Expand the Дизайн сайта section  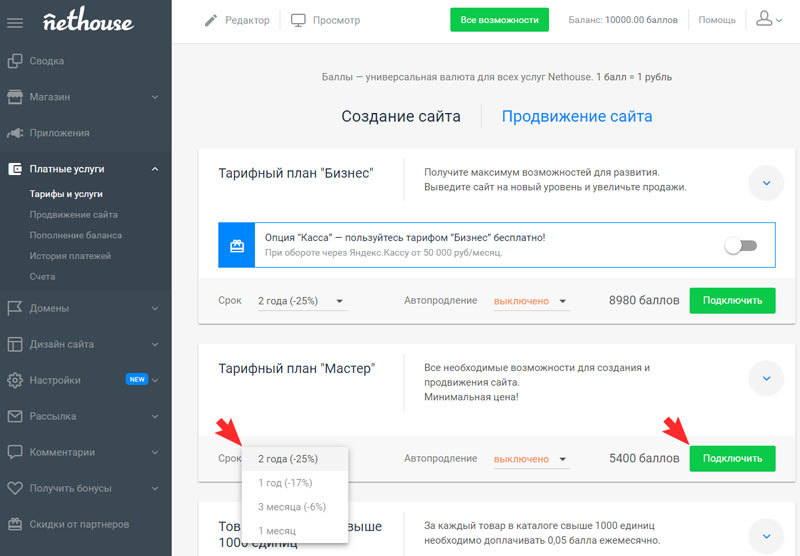[x=155, y=344]
